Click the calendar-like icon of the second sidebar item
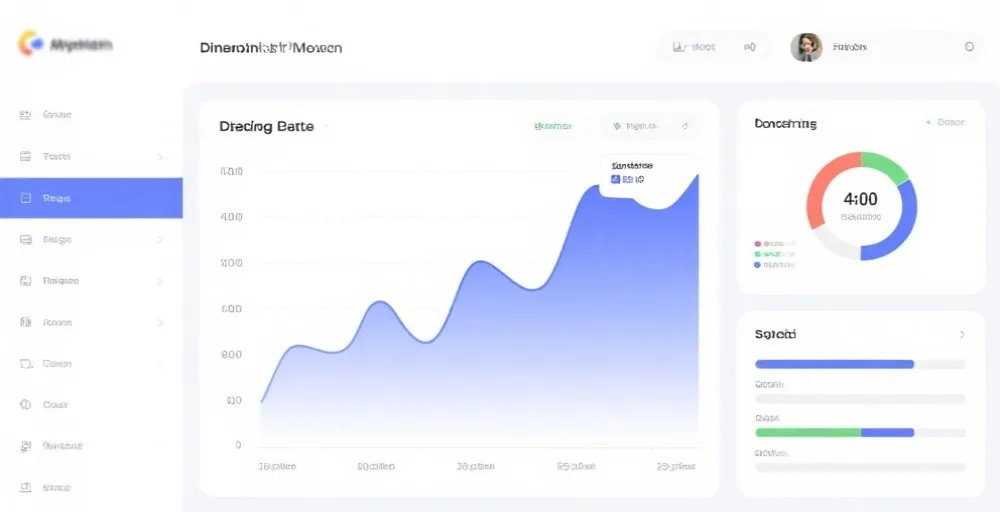The height and width of the screenshot is (512, 1000). click(26, 156)
